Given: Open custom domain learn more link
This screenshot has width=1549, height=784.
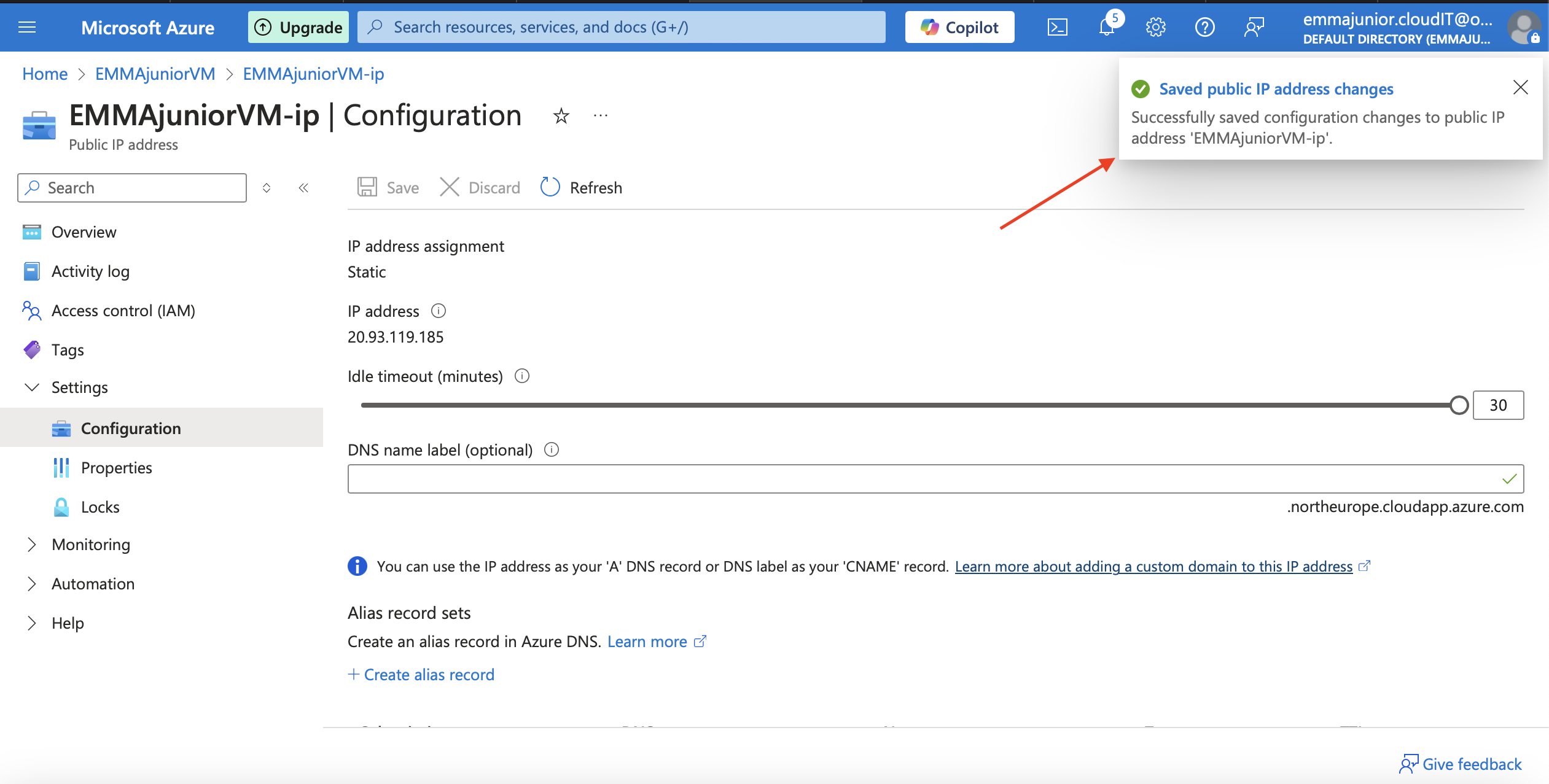Looking at the screenshot, I should [x=1154, y=566].
